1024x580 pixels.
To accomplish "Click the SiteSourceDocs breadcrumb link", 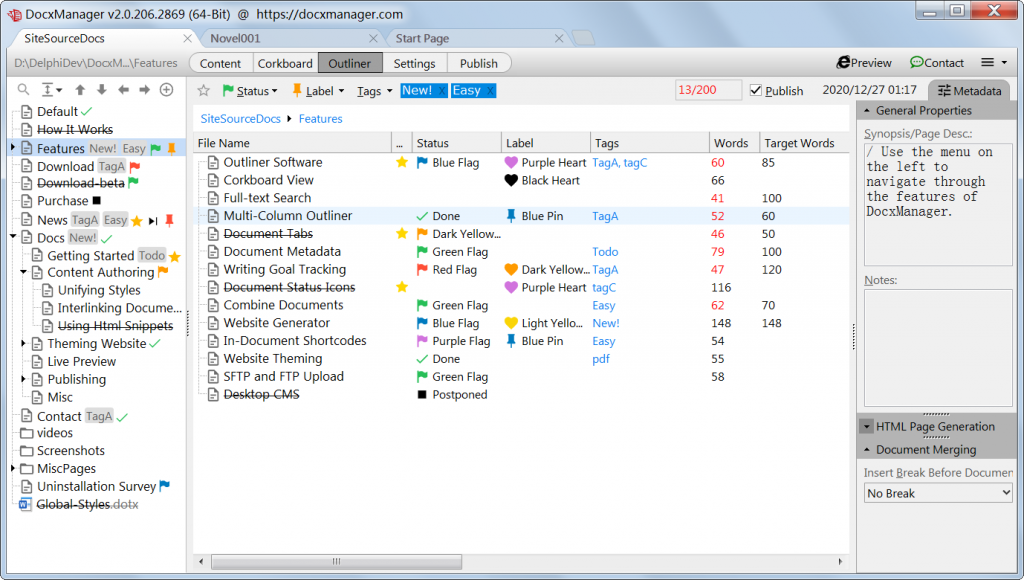I will tap(240, 119).
